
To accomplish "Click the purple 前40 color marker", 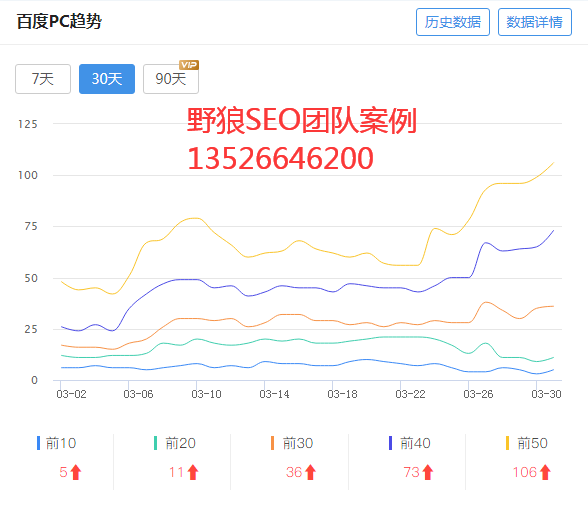I will pyautogui.click(x=390, y=443).
